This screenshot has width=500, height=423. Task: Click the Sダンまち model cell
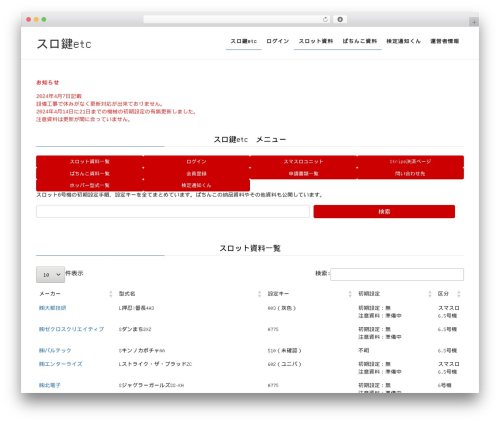click(x=135, y=329)
